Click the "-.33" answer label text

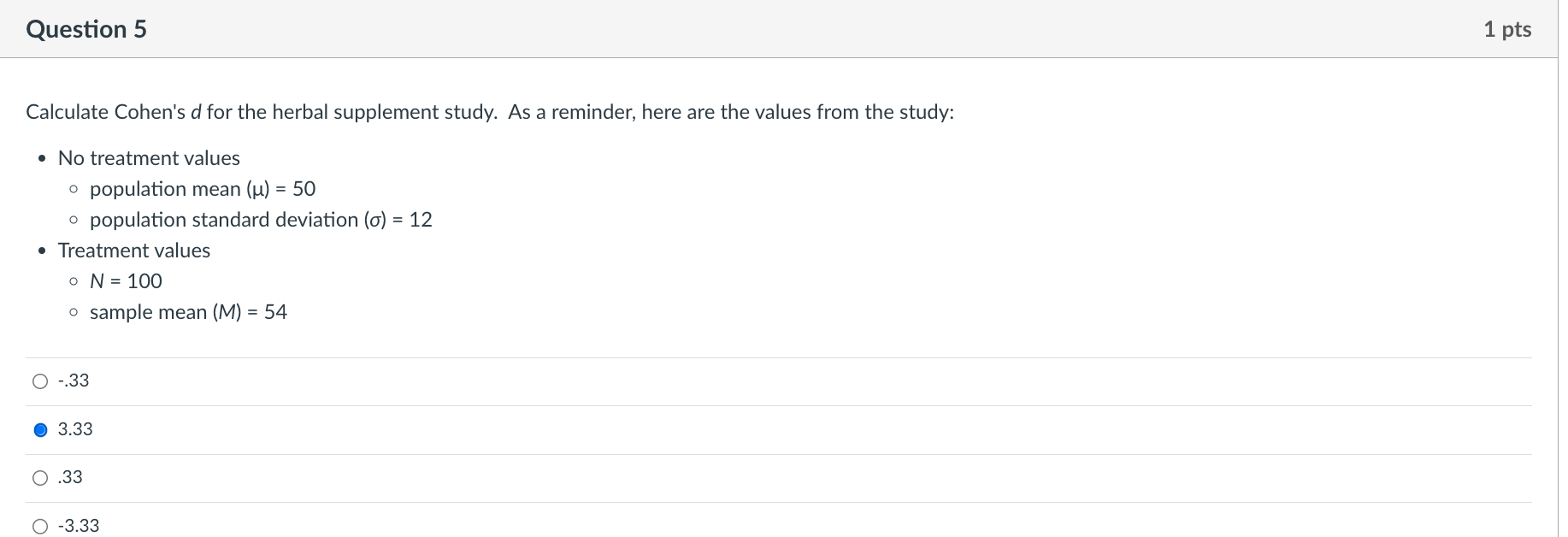(x=73, y=381)
